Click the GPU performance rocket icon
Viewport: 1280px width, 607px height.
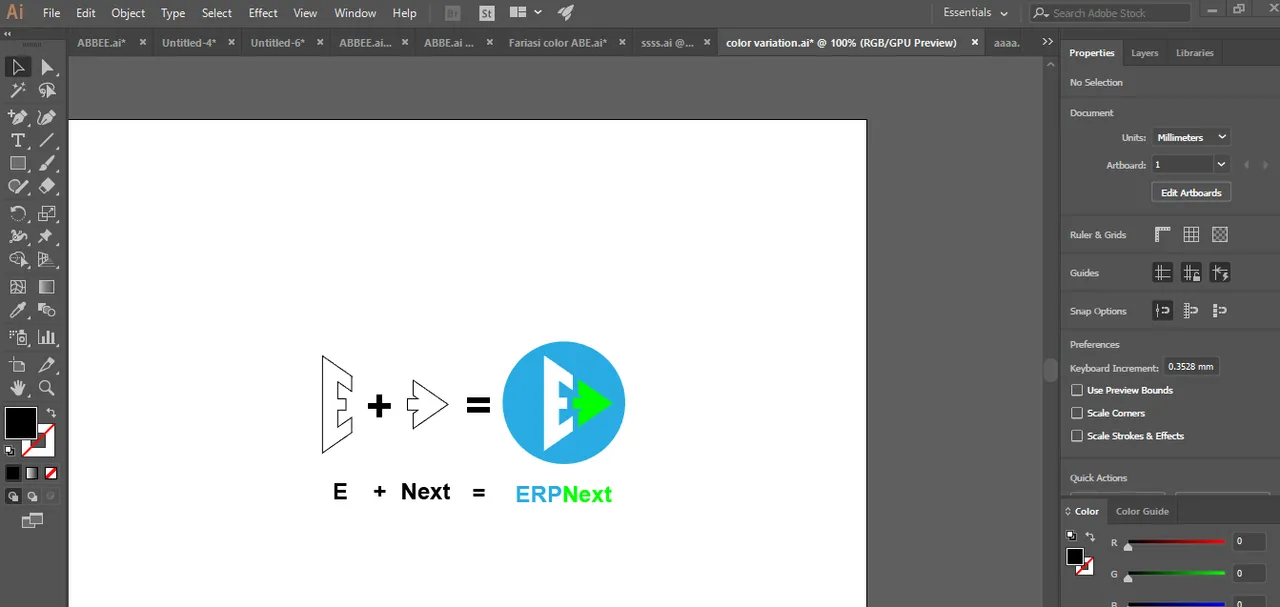(x=566, y=13)
